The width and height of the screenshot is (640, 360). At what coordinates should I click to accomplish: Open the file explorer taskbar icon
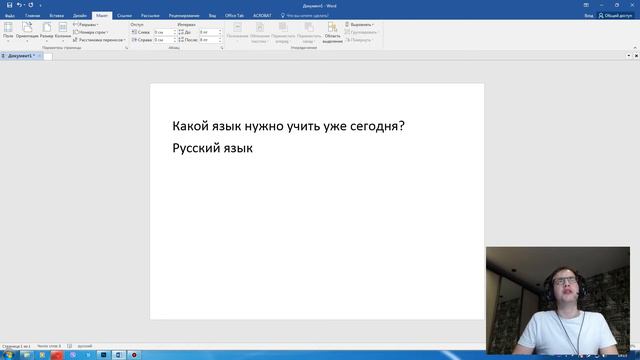click(27, 355)
